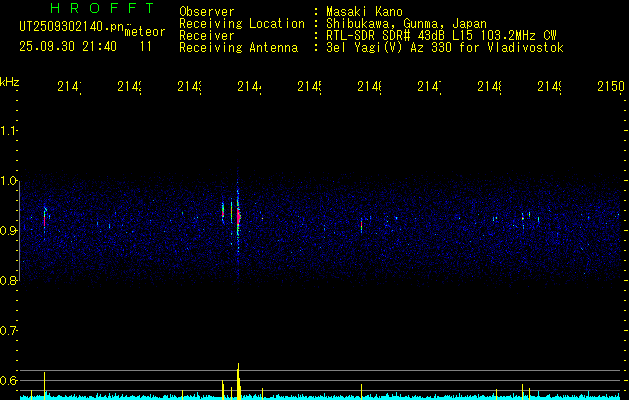Click the first time marker on the time axis
Screen dimensions: 629x400
pos(69,88)
